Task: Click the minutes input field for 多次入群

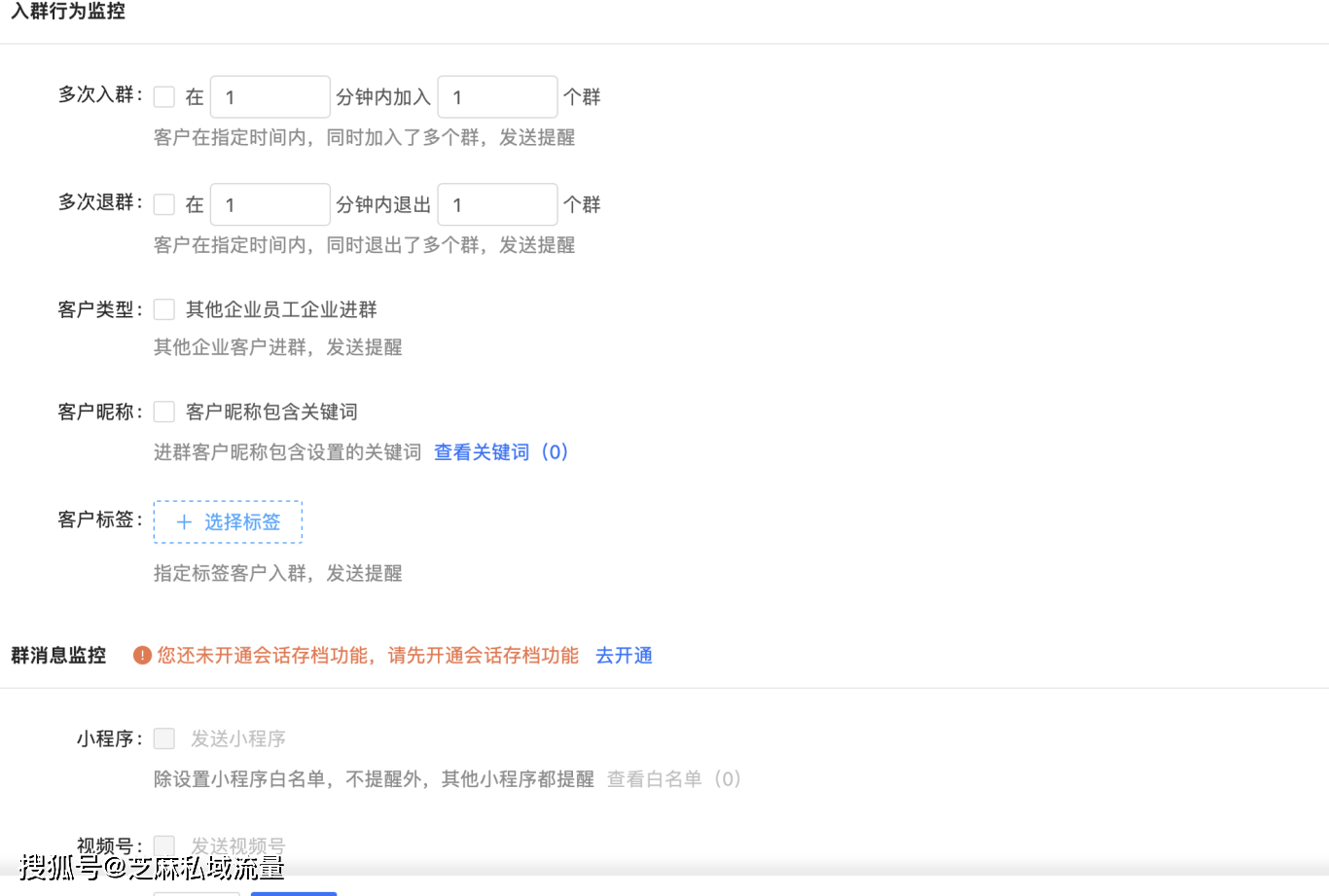Action: (269, 96)
